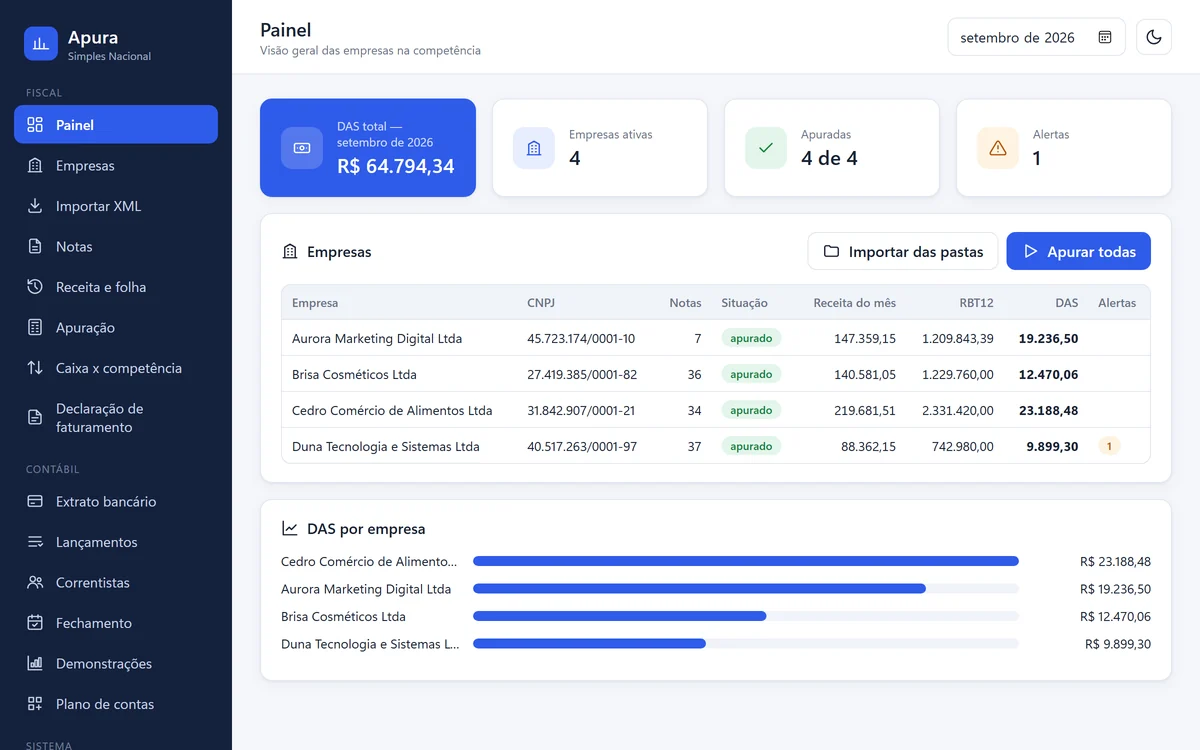1200x750 pixels.
Task: Click apurado status badge for Brisa Cosméticos
Action: [751, 375]
